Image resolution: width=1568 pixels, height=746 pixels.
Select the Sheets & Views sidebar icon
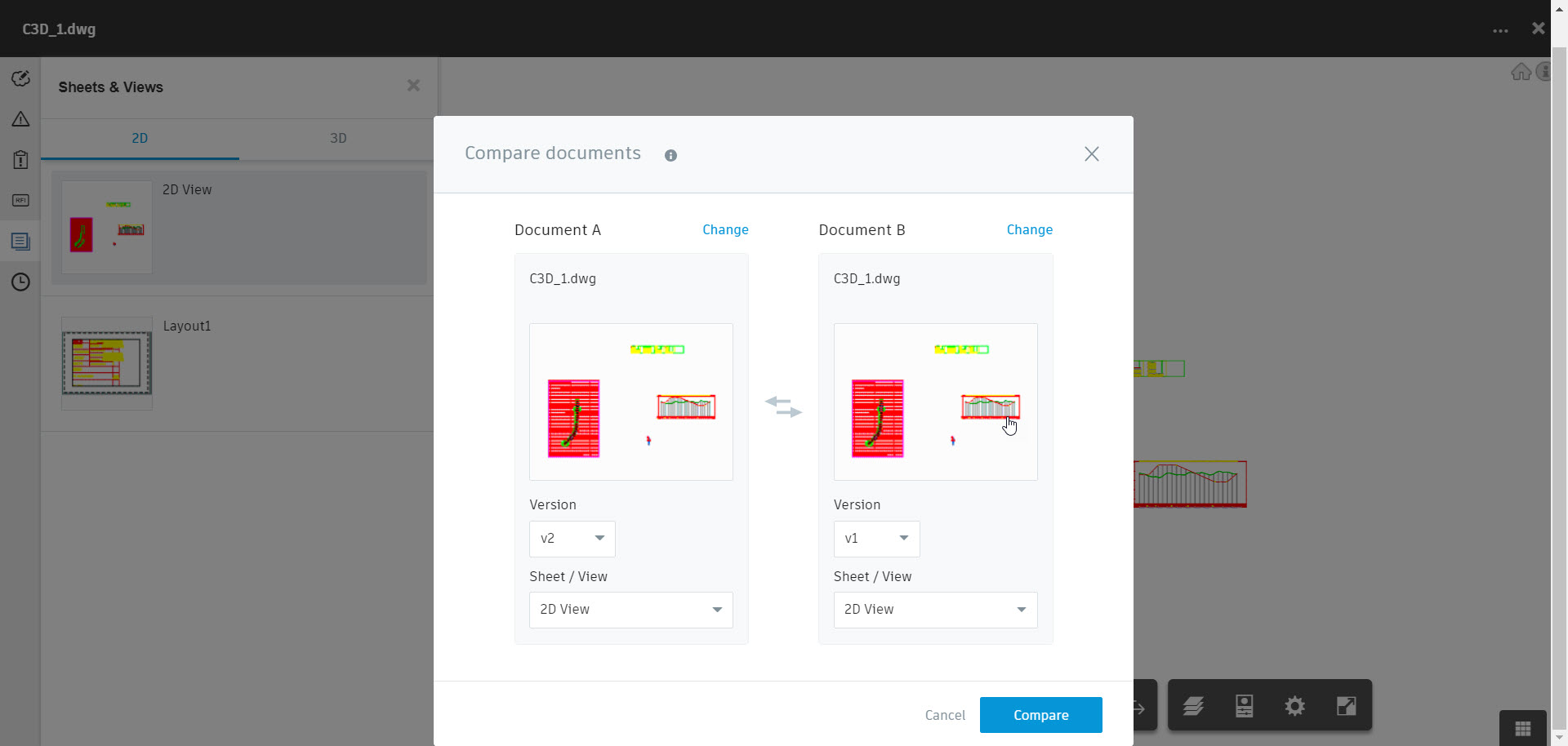[20, 242]
